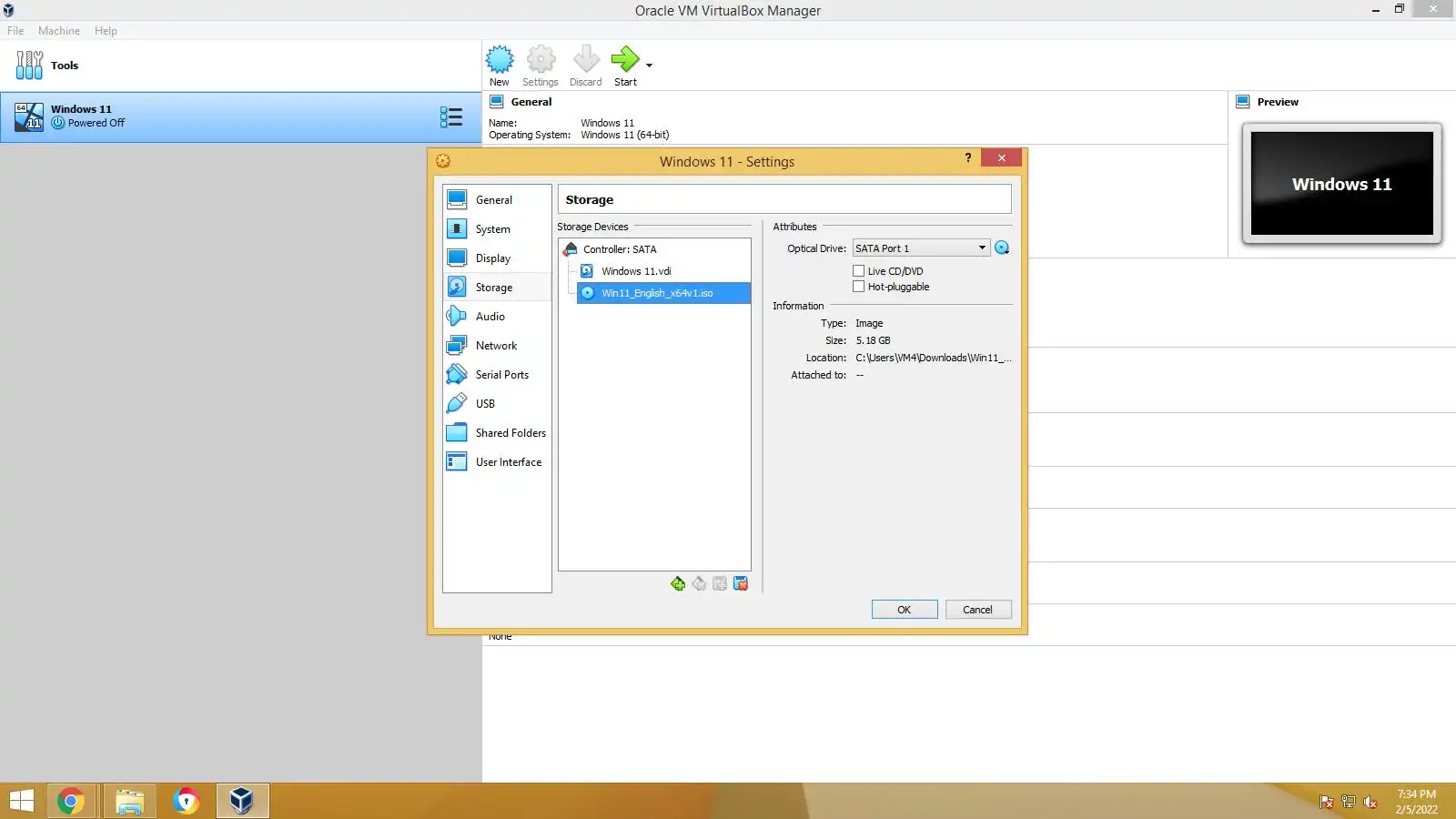Switch to Network settings category
This screenshot has height=819, width=1456.
click(497, 346)
